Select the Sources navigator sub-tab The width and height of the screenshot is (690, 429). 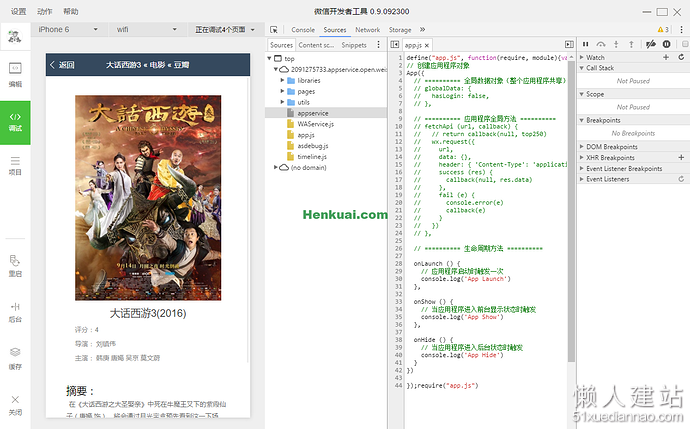point(281,45)
